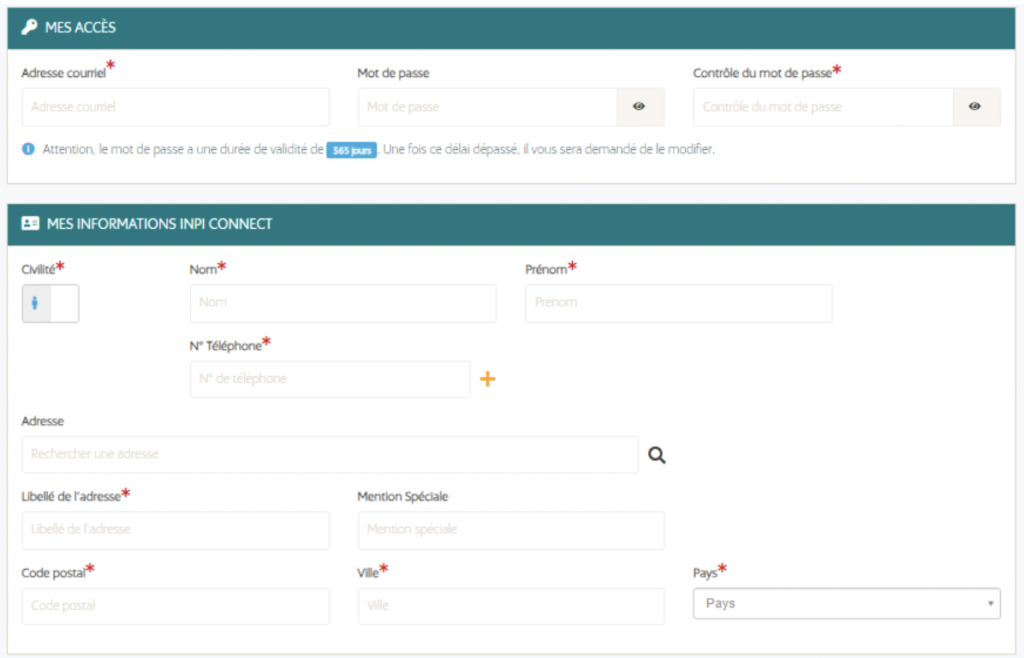This screenshot has height=658, width=1024.
Task: Click the 365 jours validity badge
Action: click(x=351, y=150)
